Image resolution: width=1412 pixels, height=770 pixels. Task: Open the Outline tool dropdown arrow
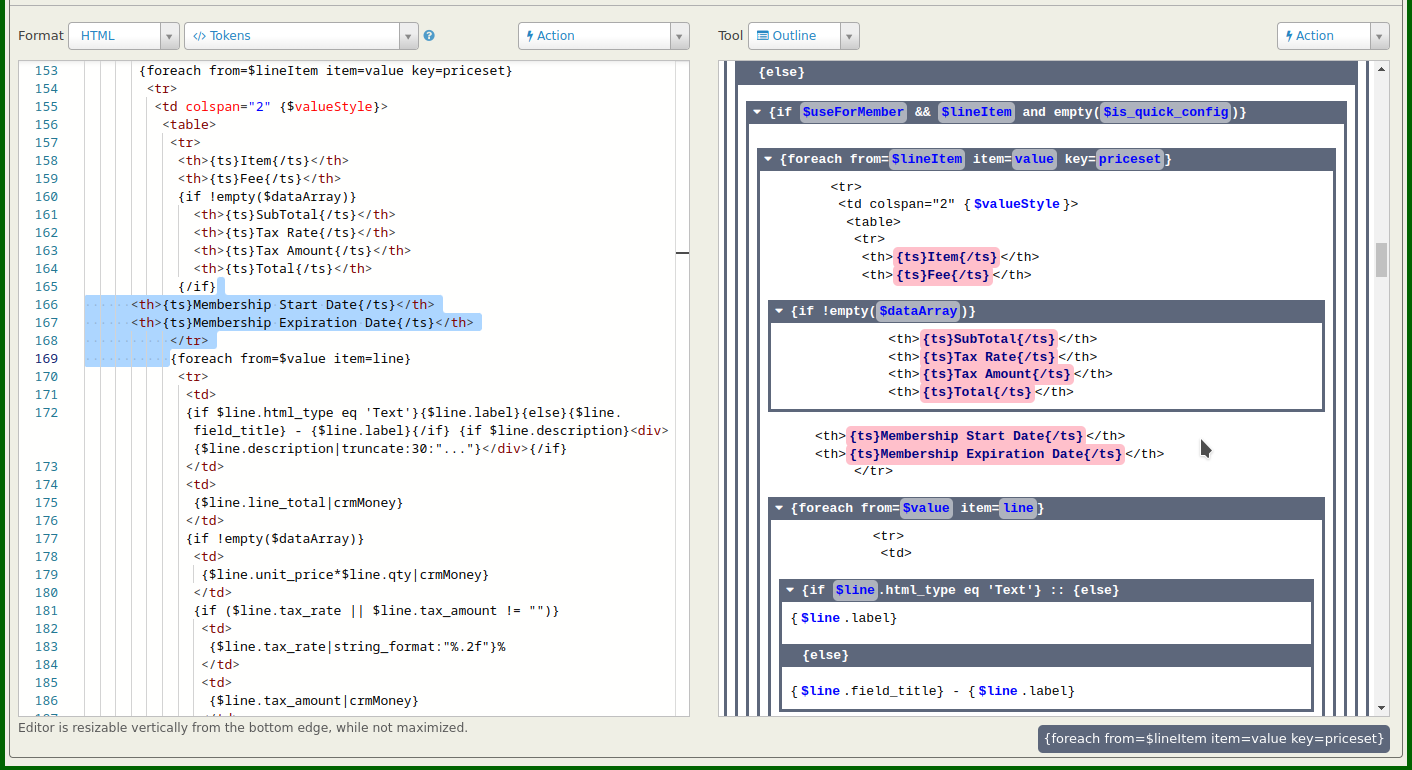click(x=849, y=36)
